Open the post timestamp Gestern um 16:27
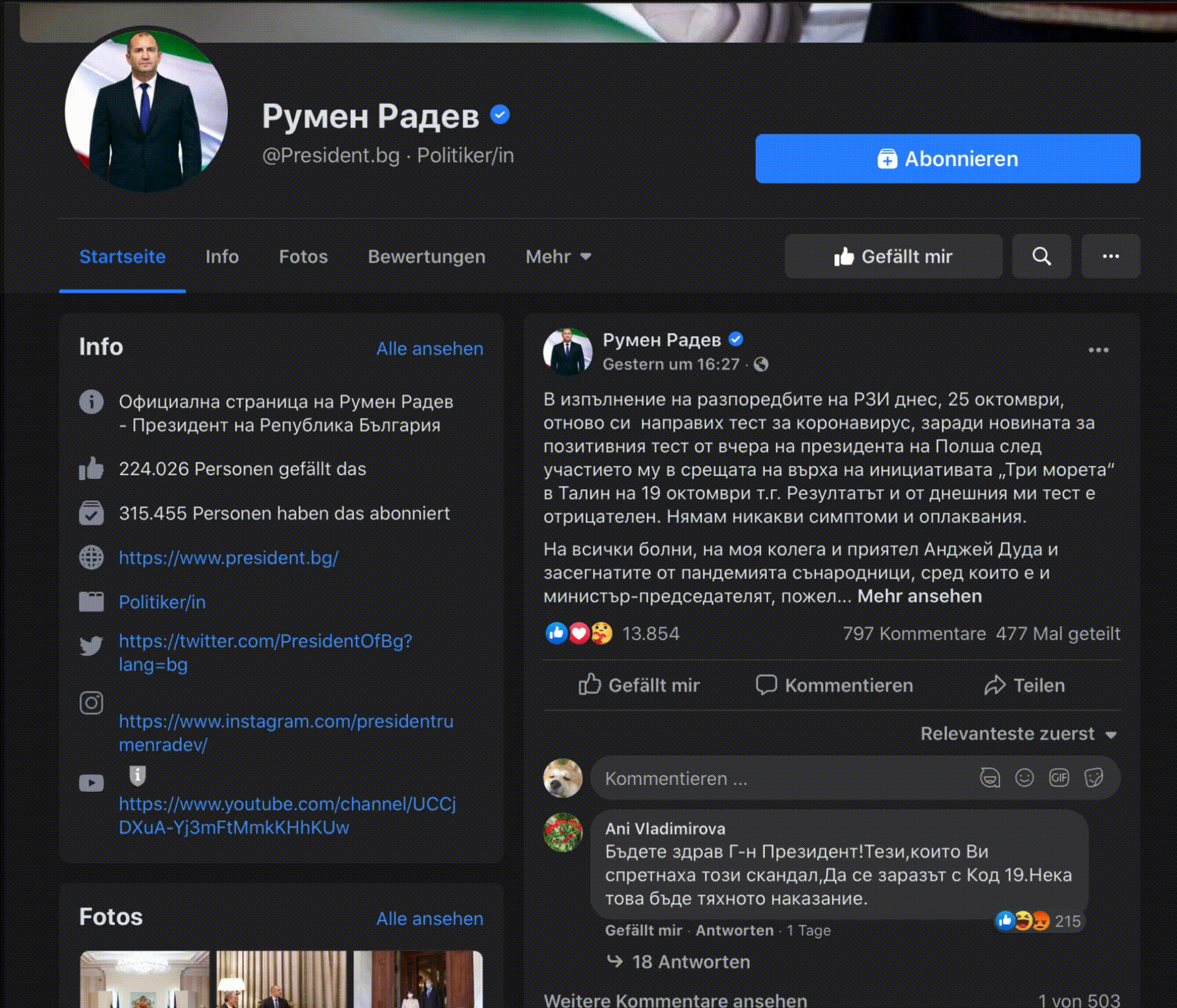Viewport: 1177px width, 1008px height. pos(671,365)
